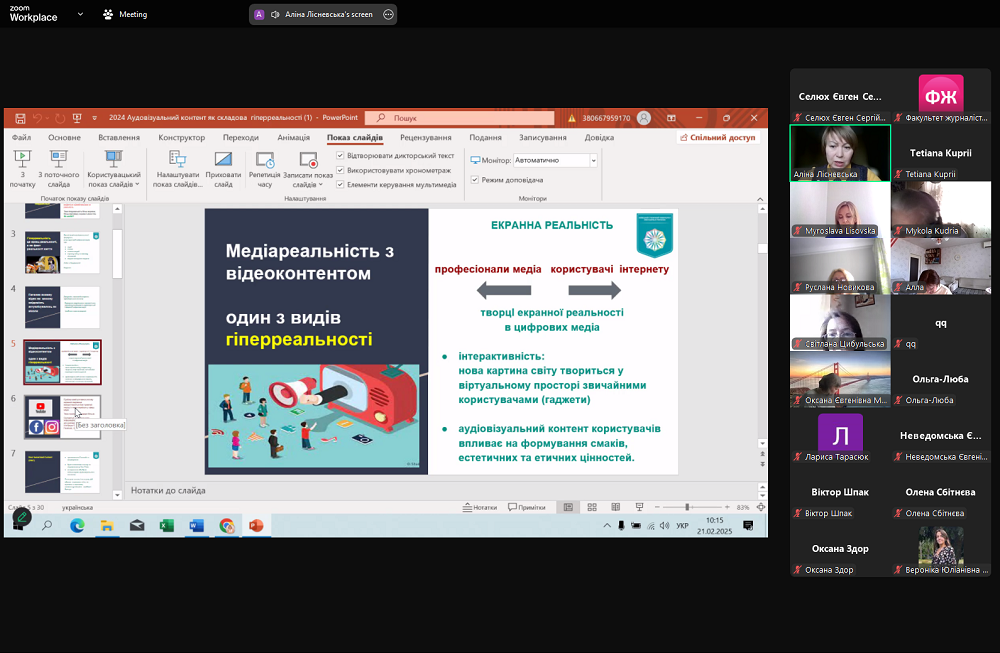Screen dimensions: 1000x653
Task: Uncheck 'Використовувати хронометраж' option
Action: (x=341, y=170)
